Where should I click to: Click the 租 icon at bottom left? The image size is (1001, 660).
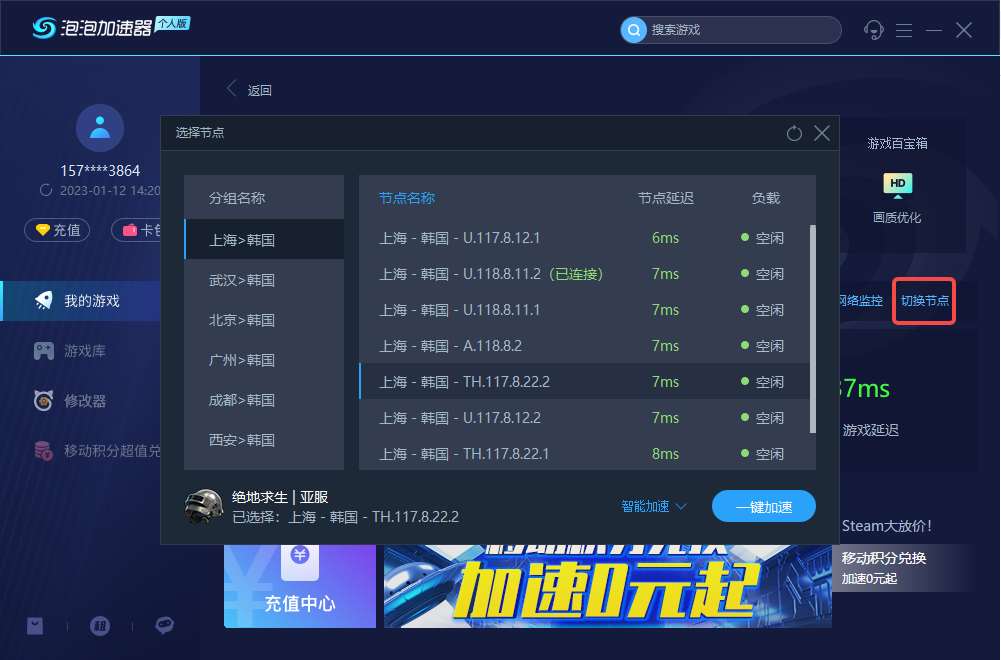click(99, 626)
